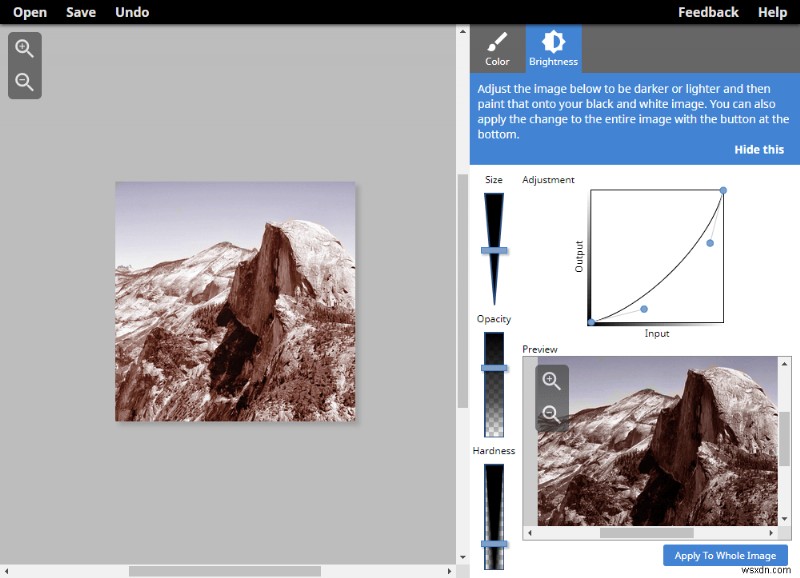Apply adjustment with Apply To Whole Image
This screenshot has width=800, height=578.
[x=725, y=555]
